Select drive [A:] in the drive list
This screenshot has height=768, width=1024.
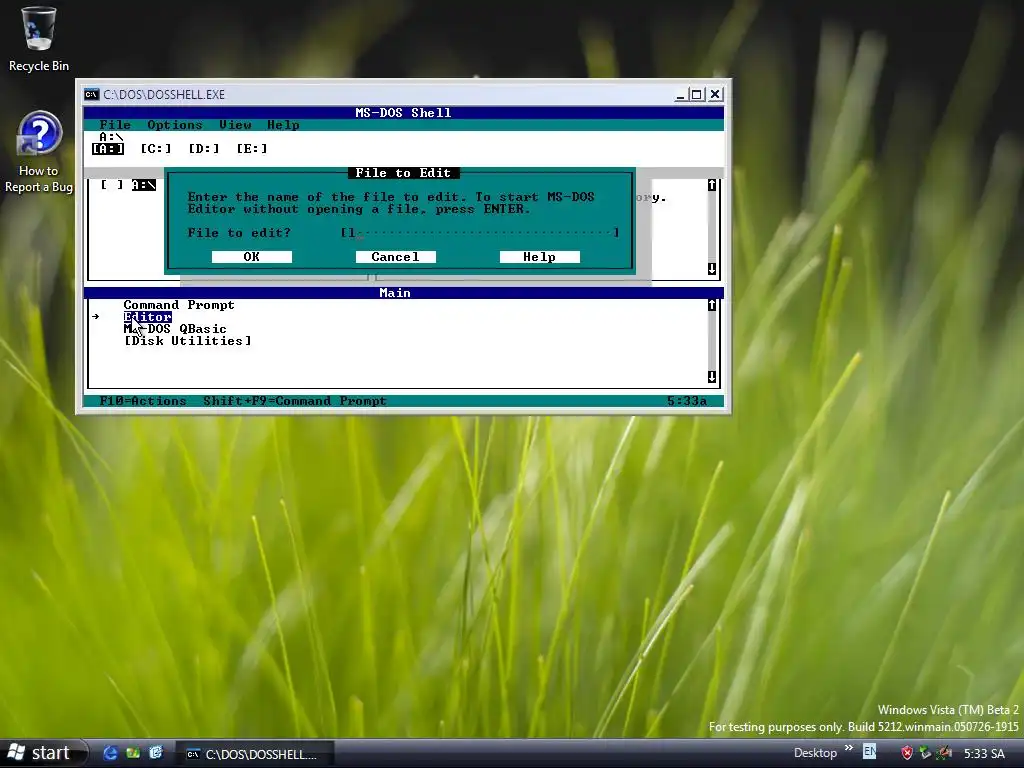108,149
